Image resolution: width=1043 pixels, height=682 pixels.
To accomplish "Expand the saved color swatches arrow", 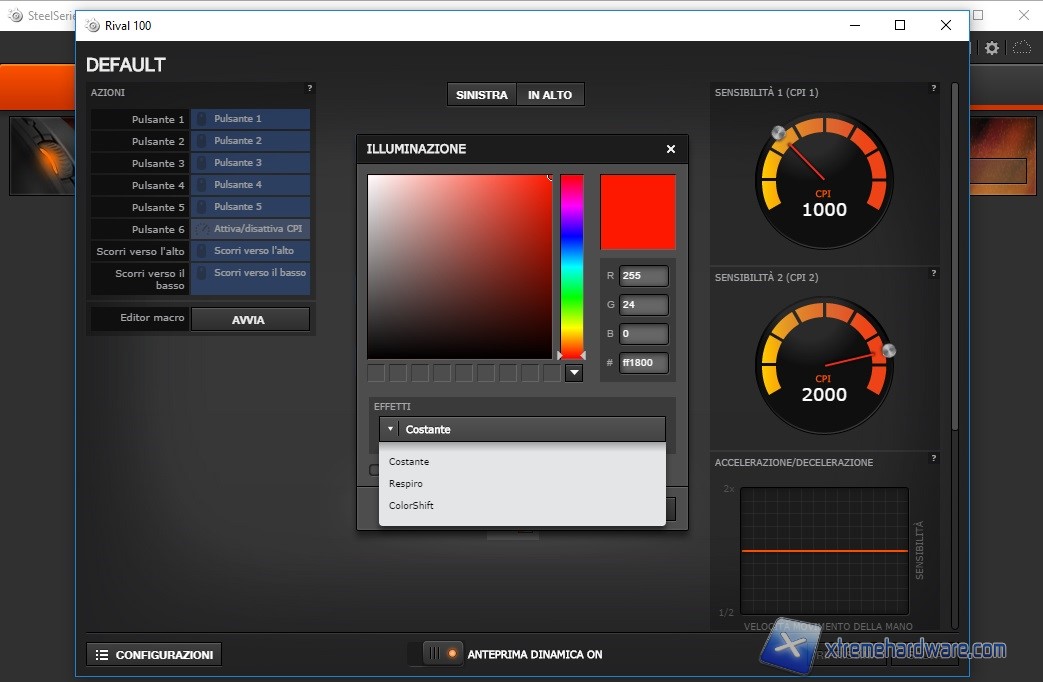I will [x=574, y=373].
